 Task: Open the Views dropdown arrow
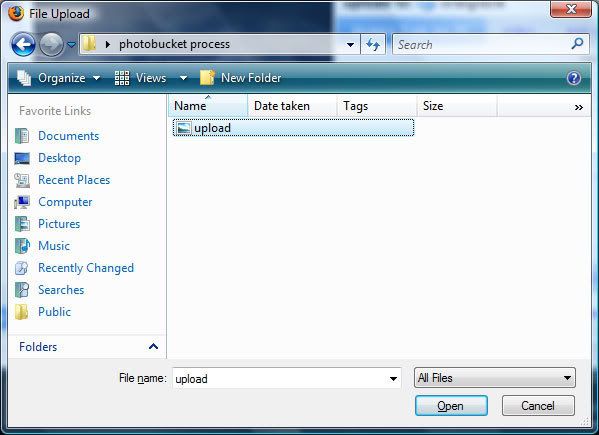[183, 78]
